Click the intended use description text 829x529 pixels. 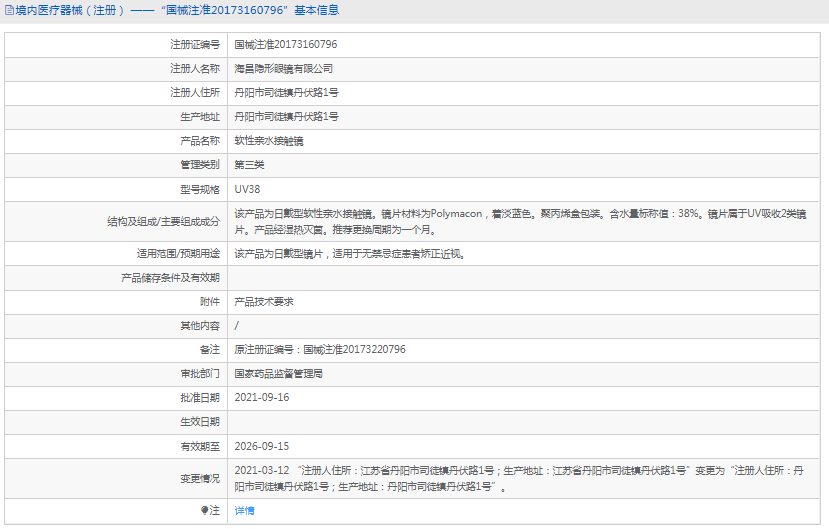(350, 254)
